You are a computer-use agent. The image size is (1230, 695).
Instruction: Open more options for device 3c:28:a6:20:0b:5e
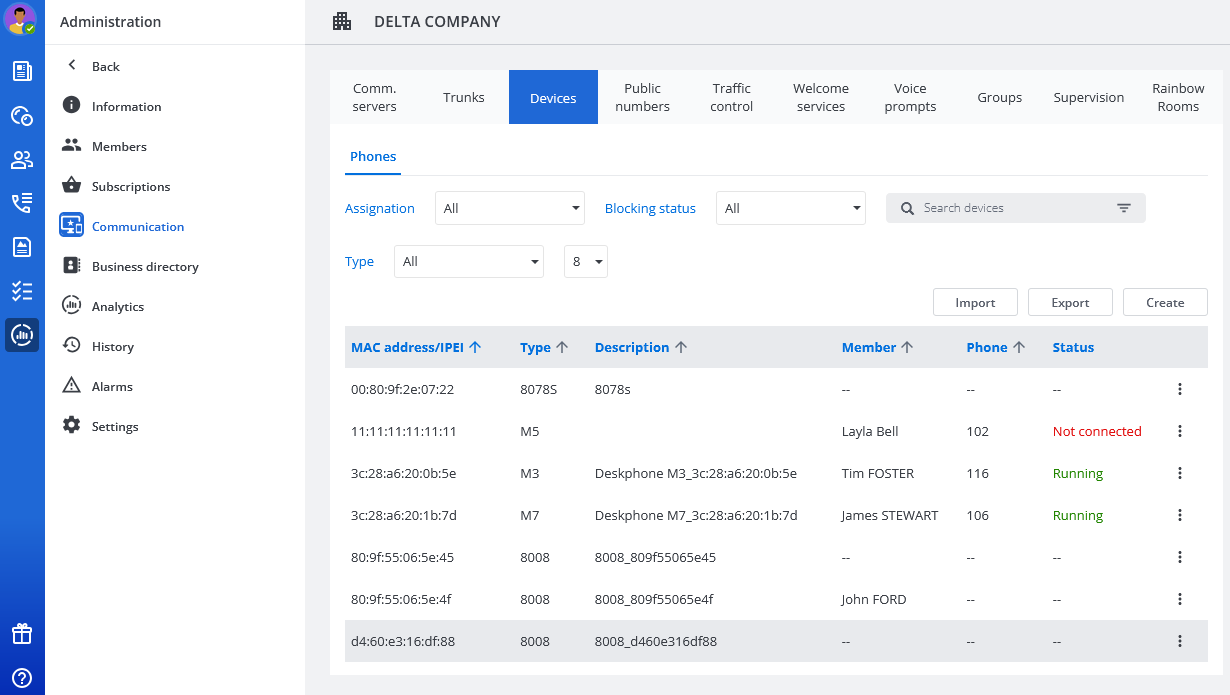pyautogui.click(x=1180, y=473)
